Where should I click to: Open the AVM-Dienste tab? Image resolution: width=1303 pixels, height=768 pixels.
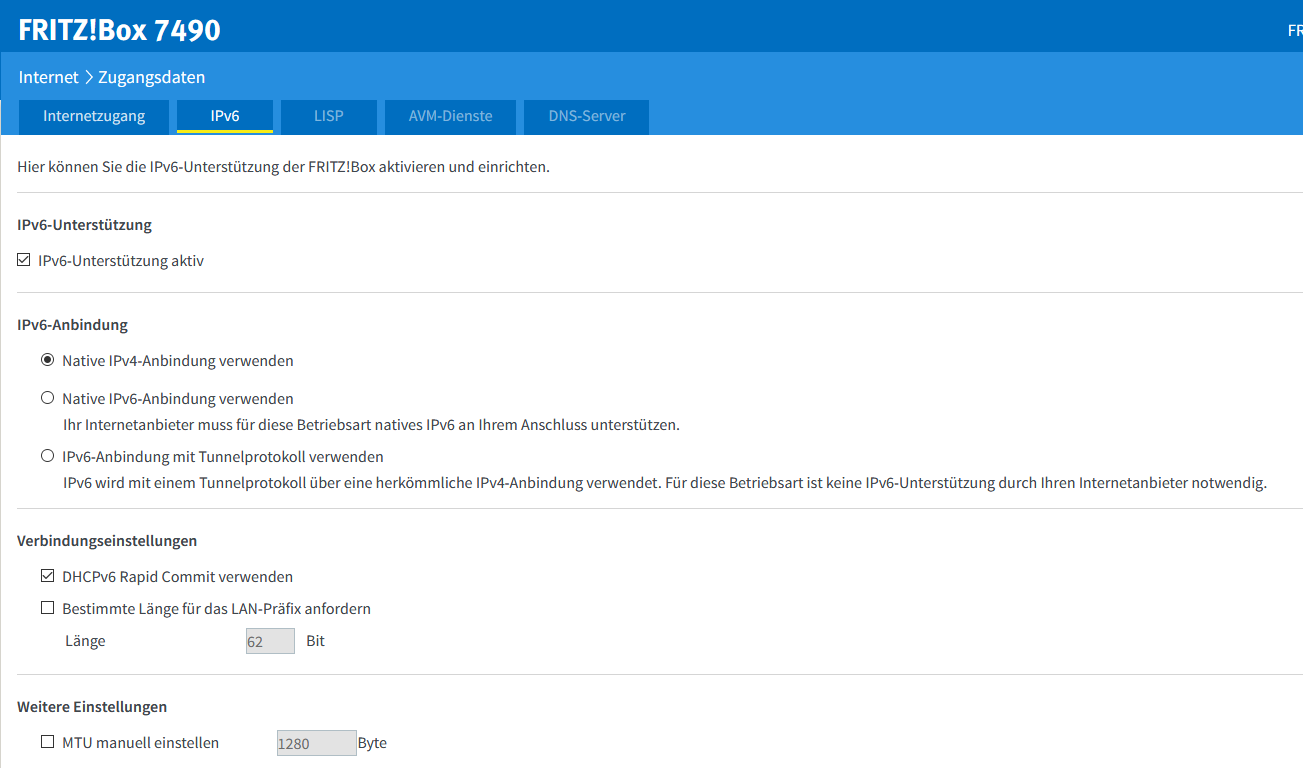point(451,116)
